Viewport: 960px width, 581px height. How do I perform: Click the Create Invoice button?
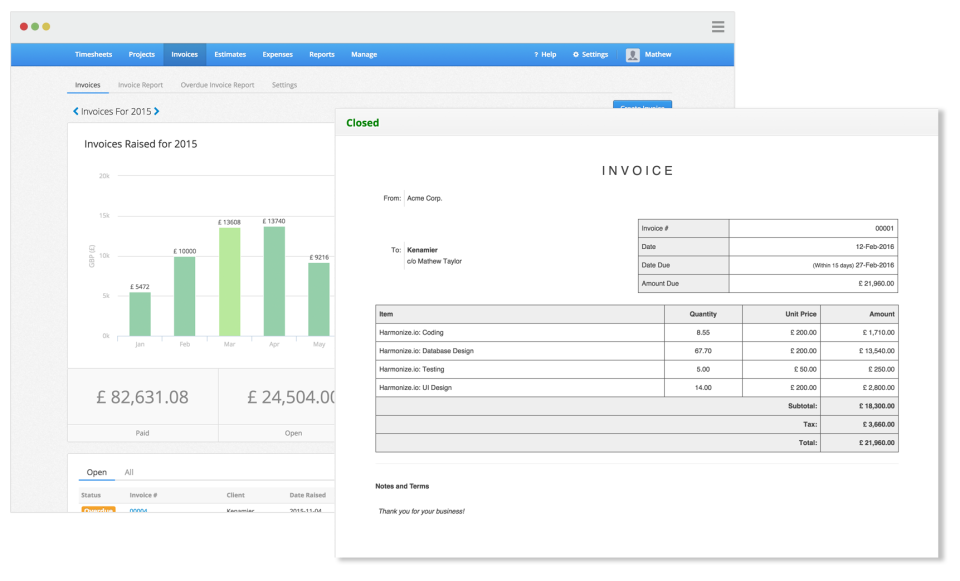coord(644,106)
